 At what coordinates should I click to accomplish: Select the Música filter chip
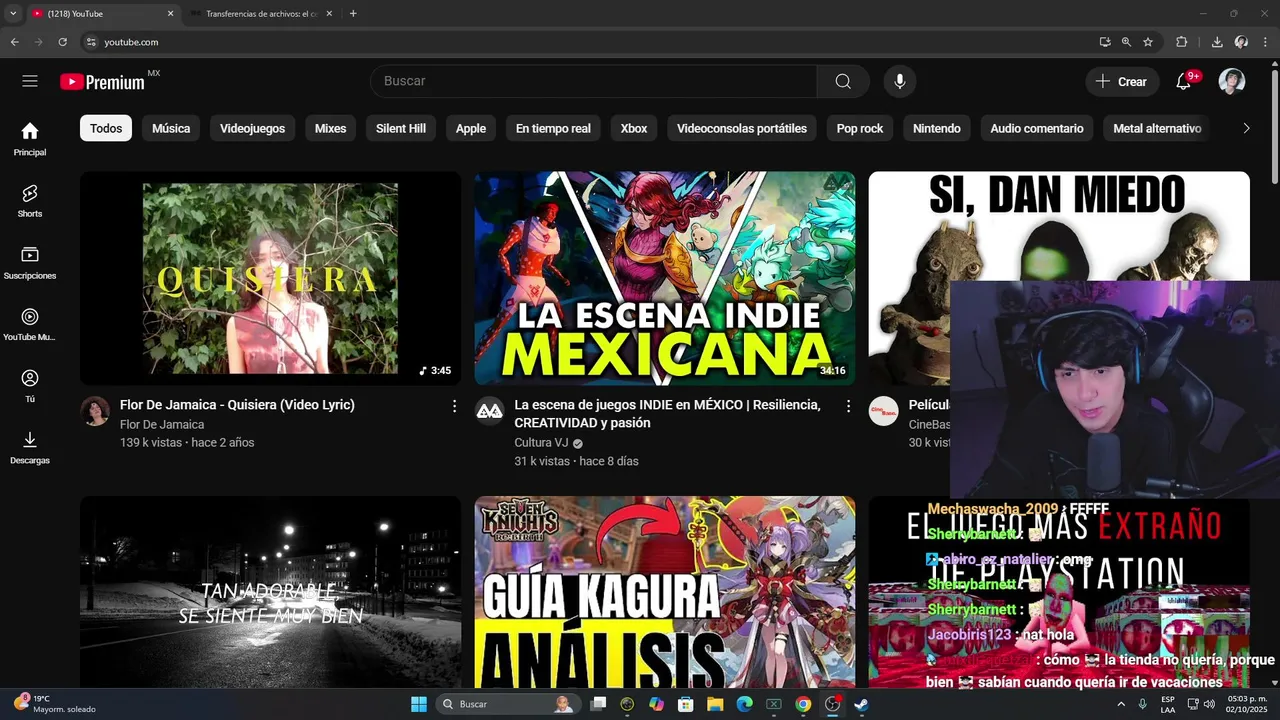(x=171, y=128)
